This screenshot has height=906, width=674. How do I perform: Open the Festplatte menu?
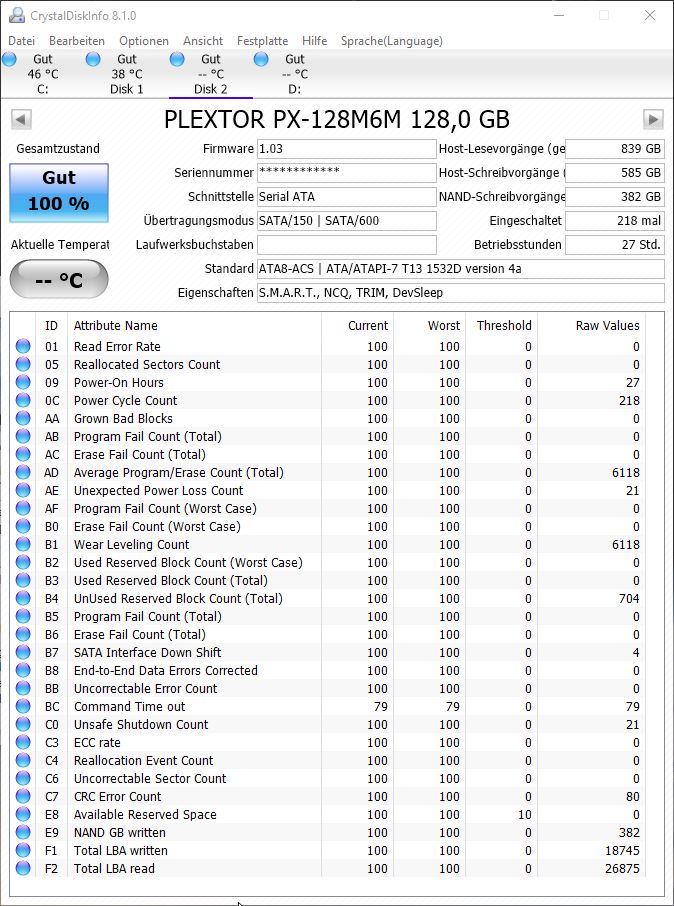pos(262,41)
